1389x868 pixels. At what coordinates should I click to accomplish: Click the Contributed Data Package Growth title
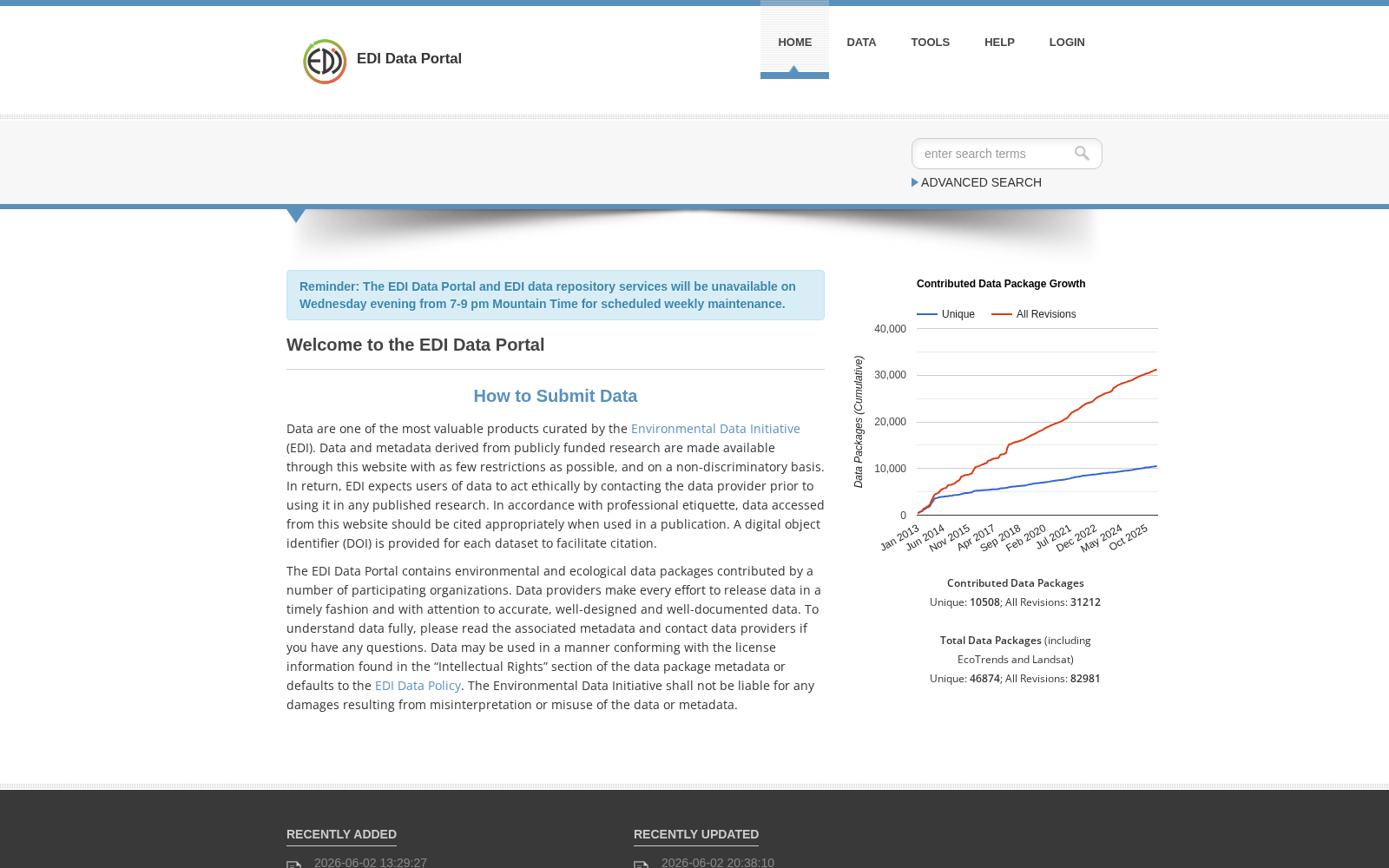pos(1001,284)
